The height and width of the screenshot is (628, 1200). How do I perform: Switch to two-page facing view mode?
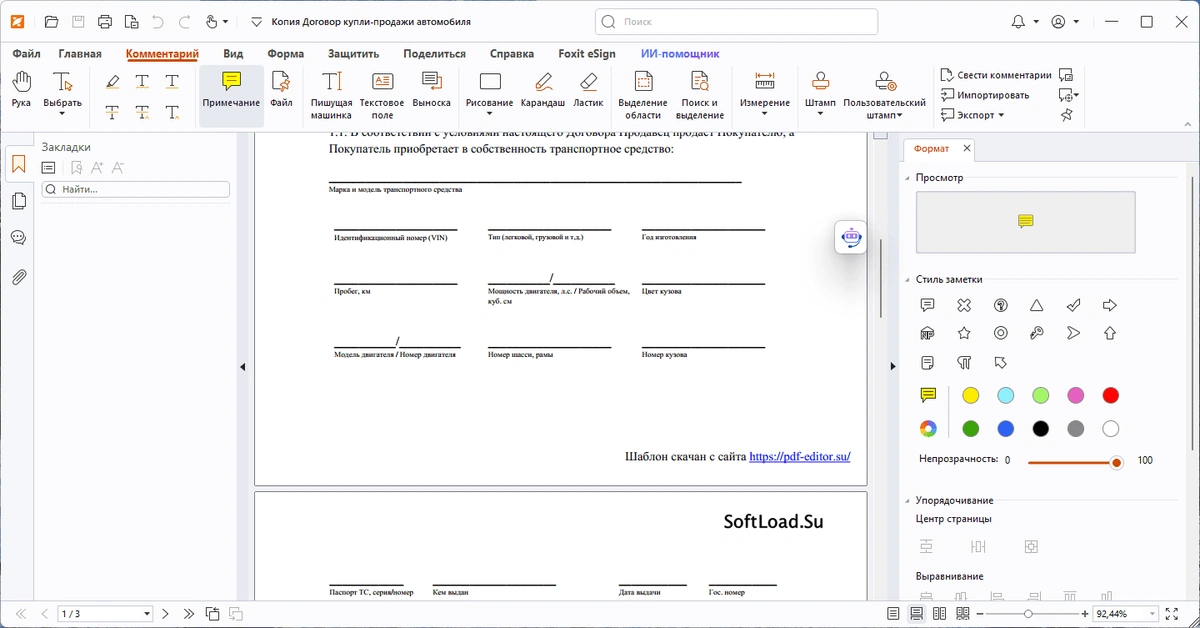pyautogui.click(x=940, y=613)
